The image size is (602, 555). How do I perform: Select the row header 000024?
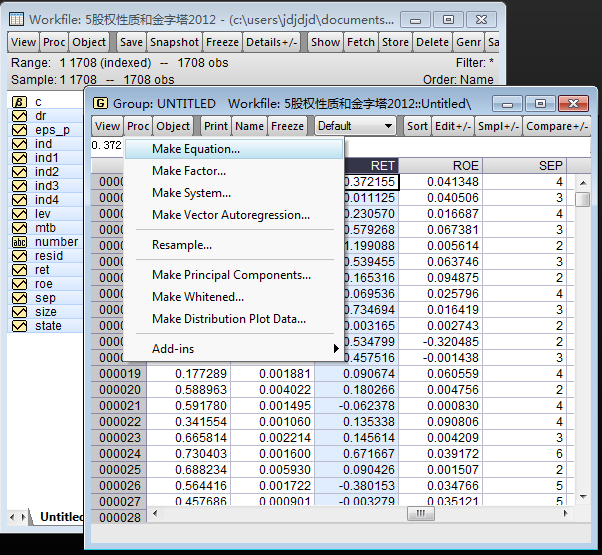(x=119, y=454)
